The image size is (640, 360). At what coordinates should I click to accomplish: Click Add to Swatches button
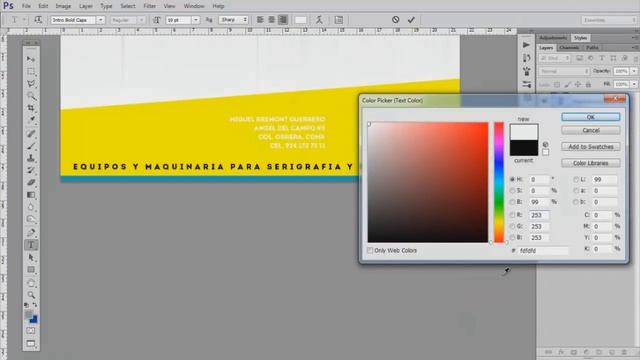click(x=591, y=147)
